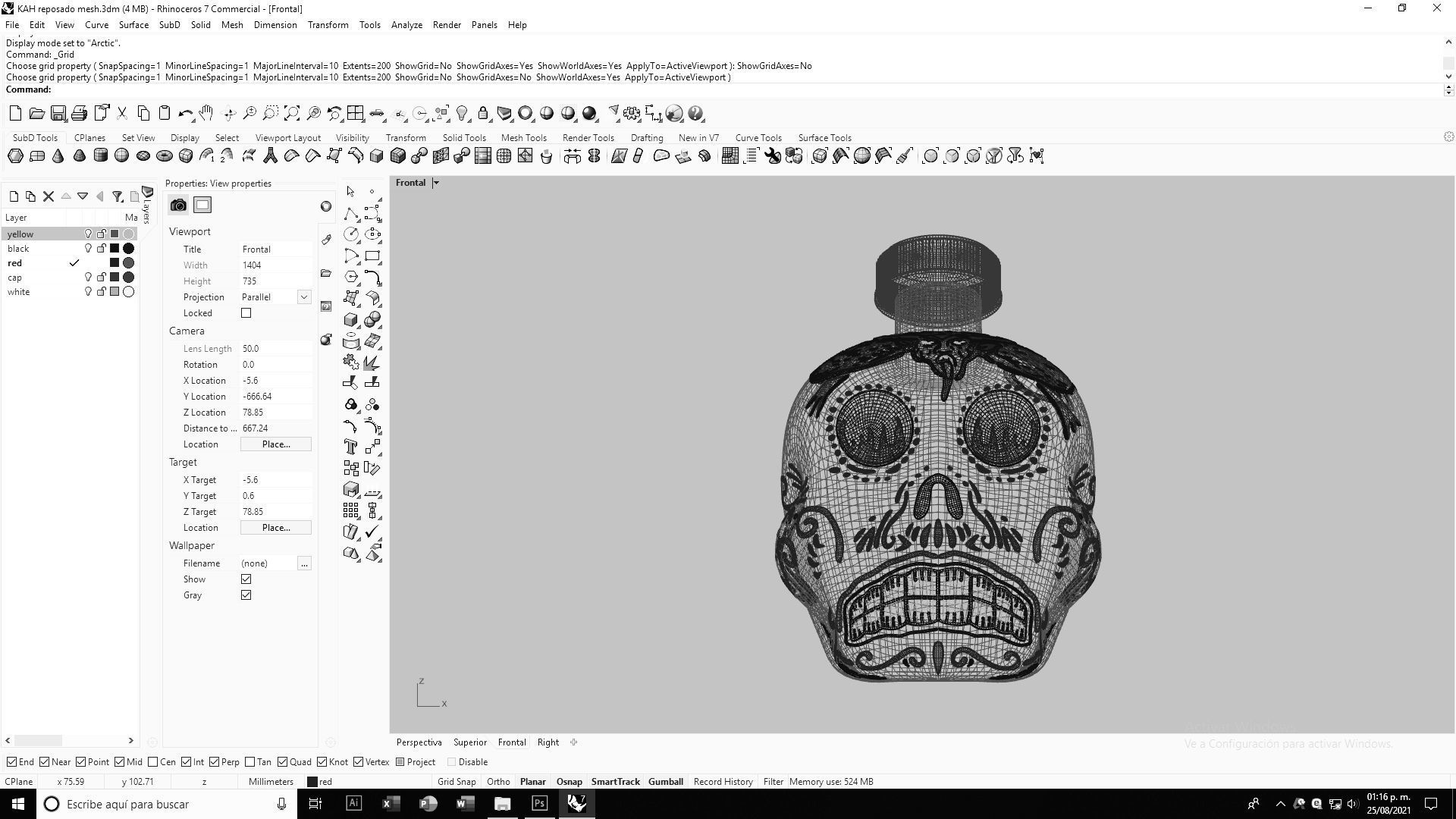The height and width of the screenshot is (819, 1456).
Task: Click the Options gear icon
Action: (x=632, y=114)
